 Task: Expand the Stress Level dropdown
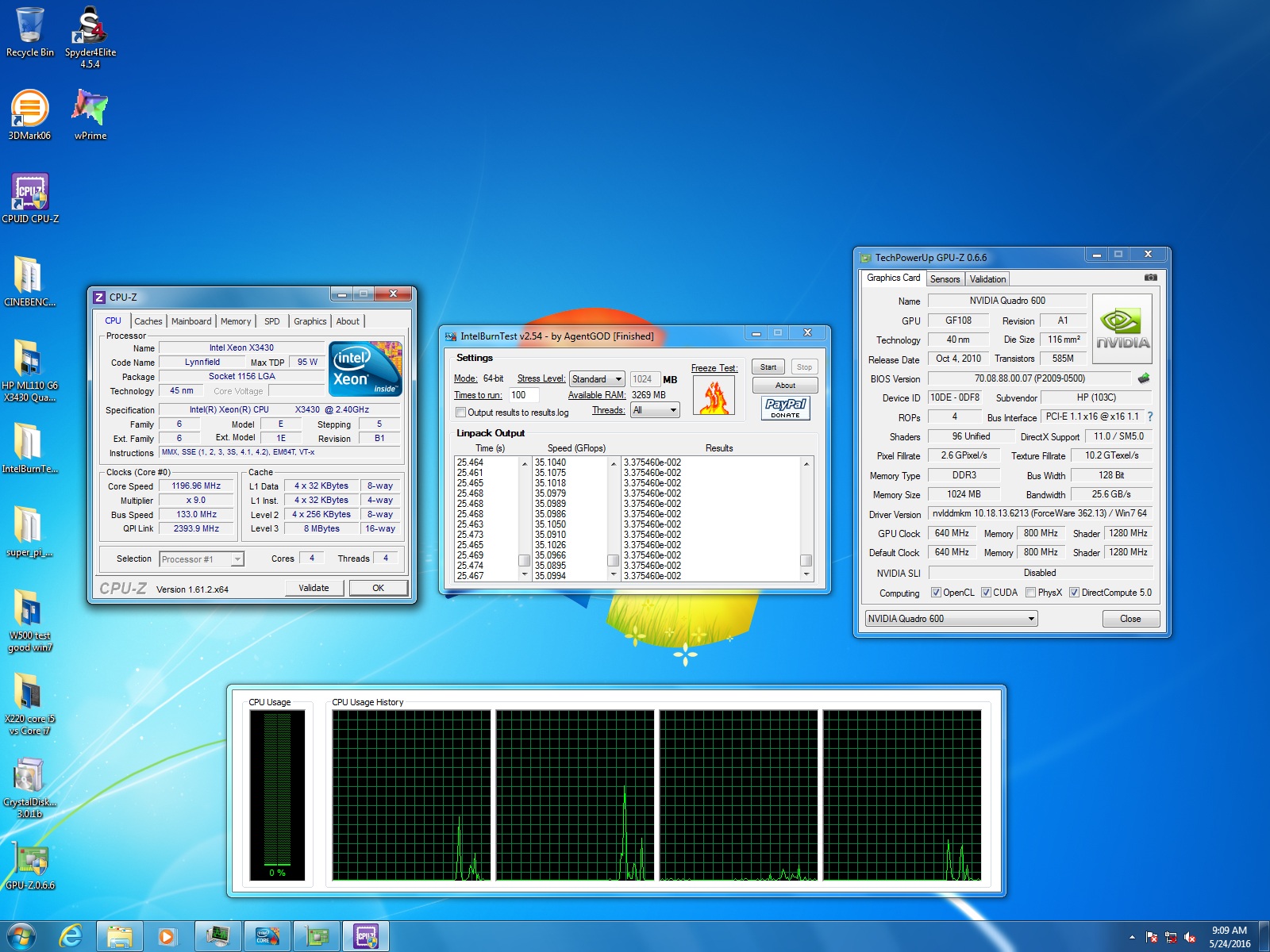pos(597,379)
